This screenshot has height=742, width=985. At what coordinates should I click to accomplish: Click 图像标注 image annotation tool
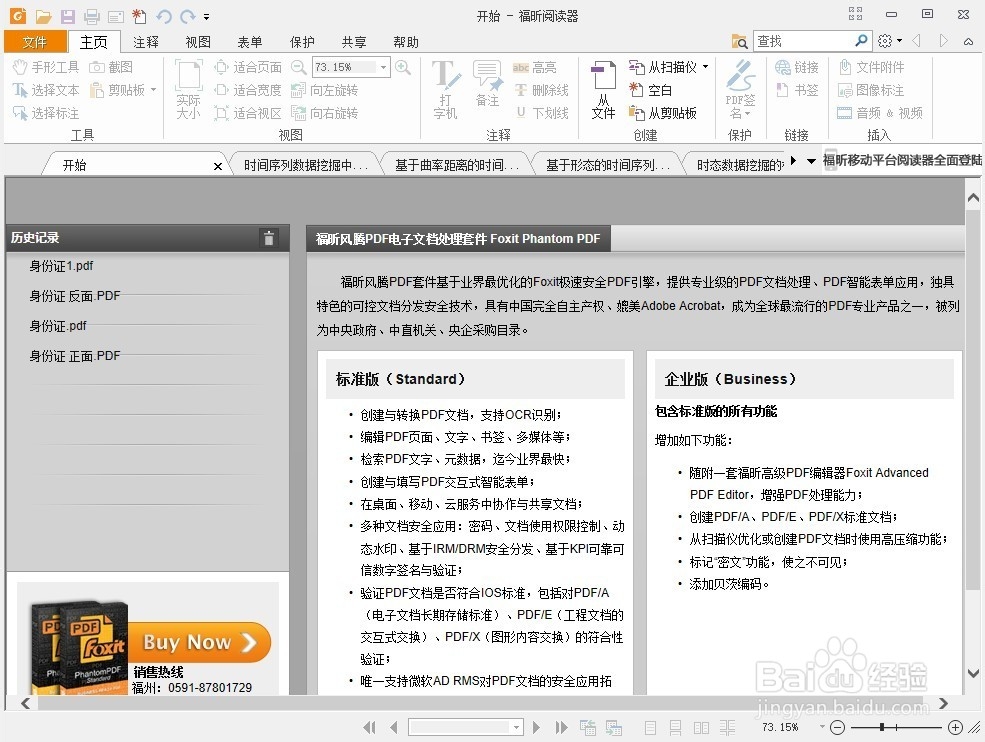coord(871,90)
